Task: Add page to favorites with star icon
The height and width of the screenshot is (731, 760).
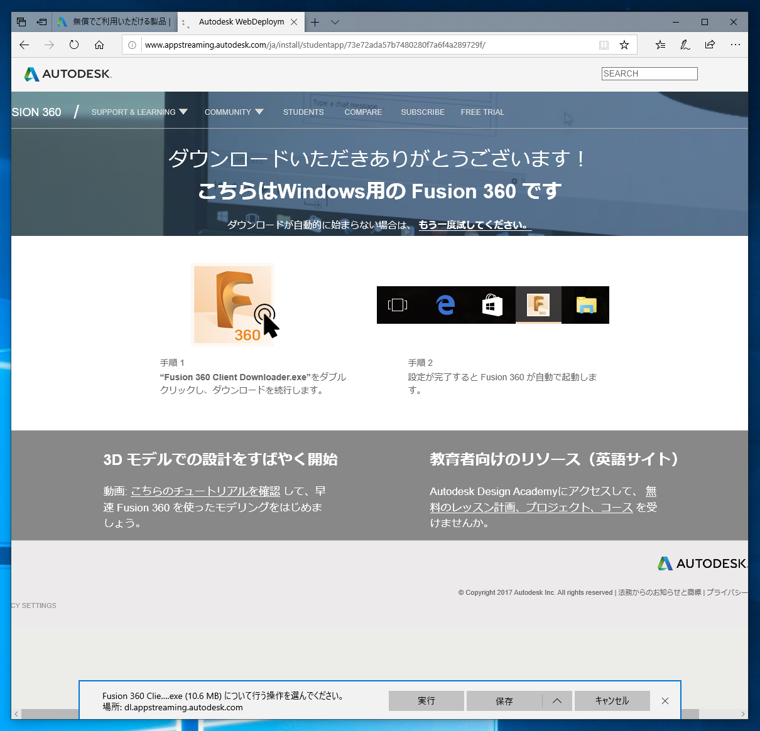Action: [x=624, y=45]
